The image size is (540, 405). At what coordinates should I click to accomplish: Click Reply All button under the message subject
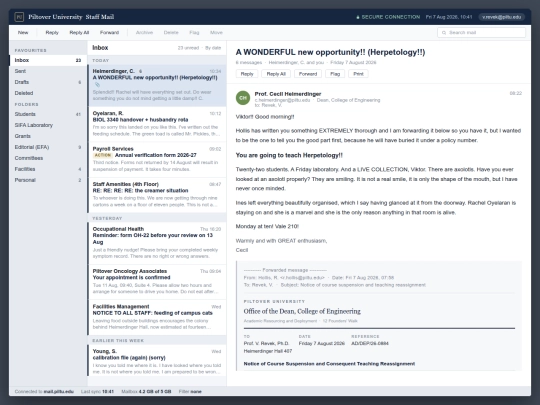pos(276,74)
